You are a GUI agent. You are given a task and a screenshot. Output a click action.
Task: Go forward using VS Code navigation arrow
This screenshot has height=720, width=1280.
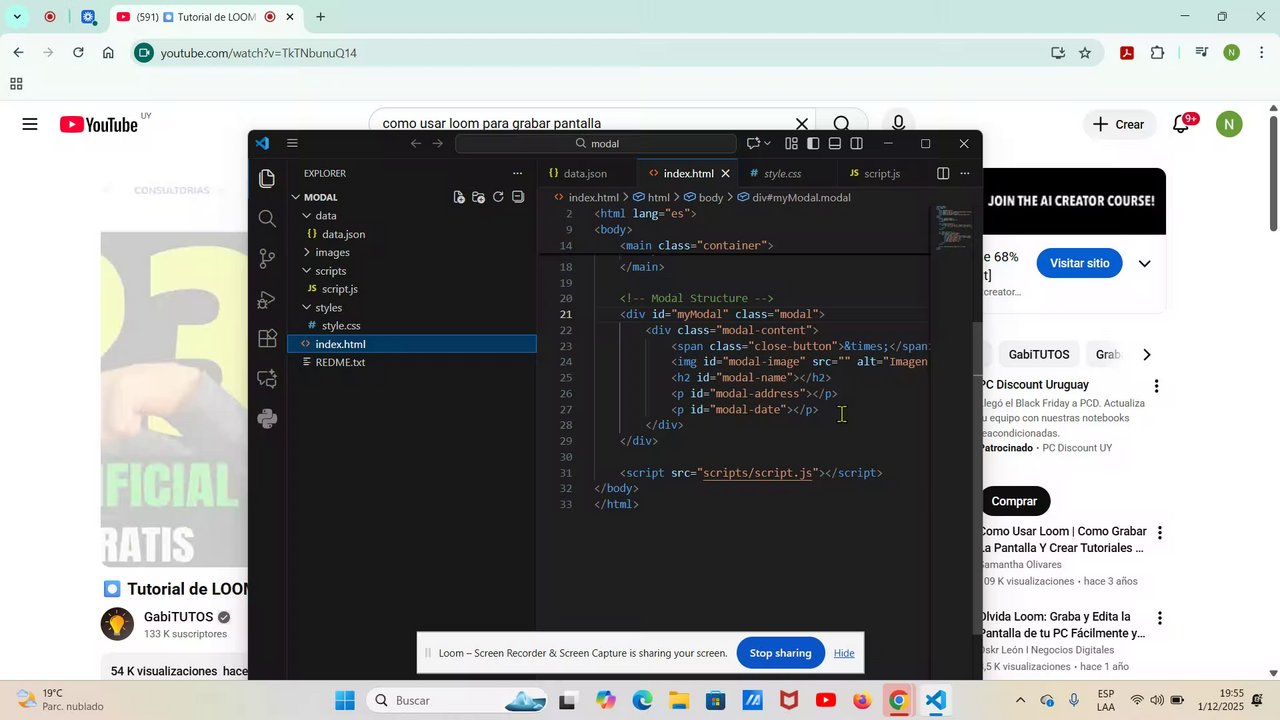(x=437, y=144)
